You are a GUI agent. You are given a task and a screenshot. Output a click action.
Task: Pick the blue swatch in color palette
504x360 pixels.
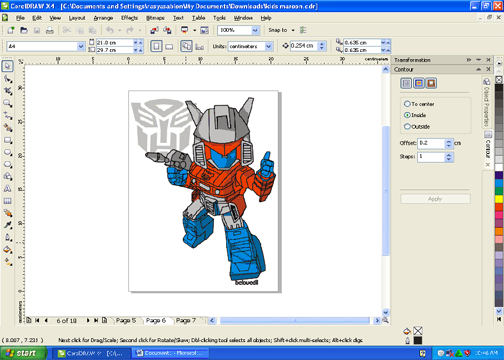499,183
